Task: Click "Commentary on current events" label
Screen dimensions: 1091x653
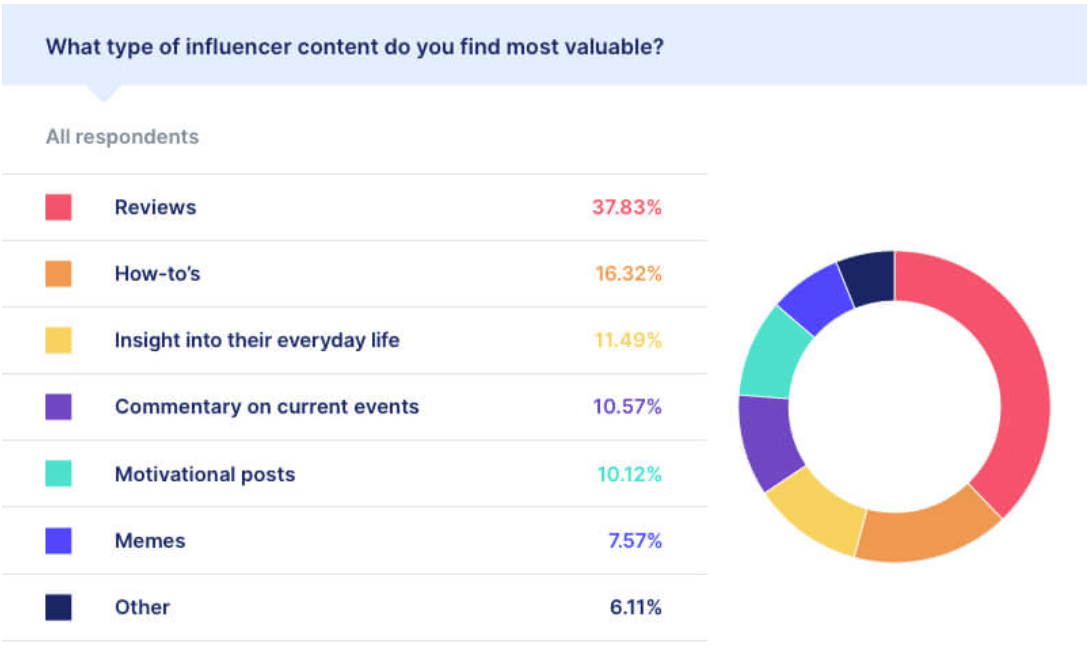Action: 267,407
